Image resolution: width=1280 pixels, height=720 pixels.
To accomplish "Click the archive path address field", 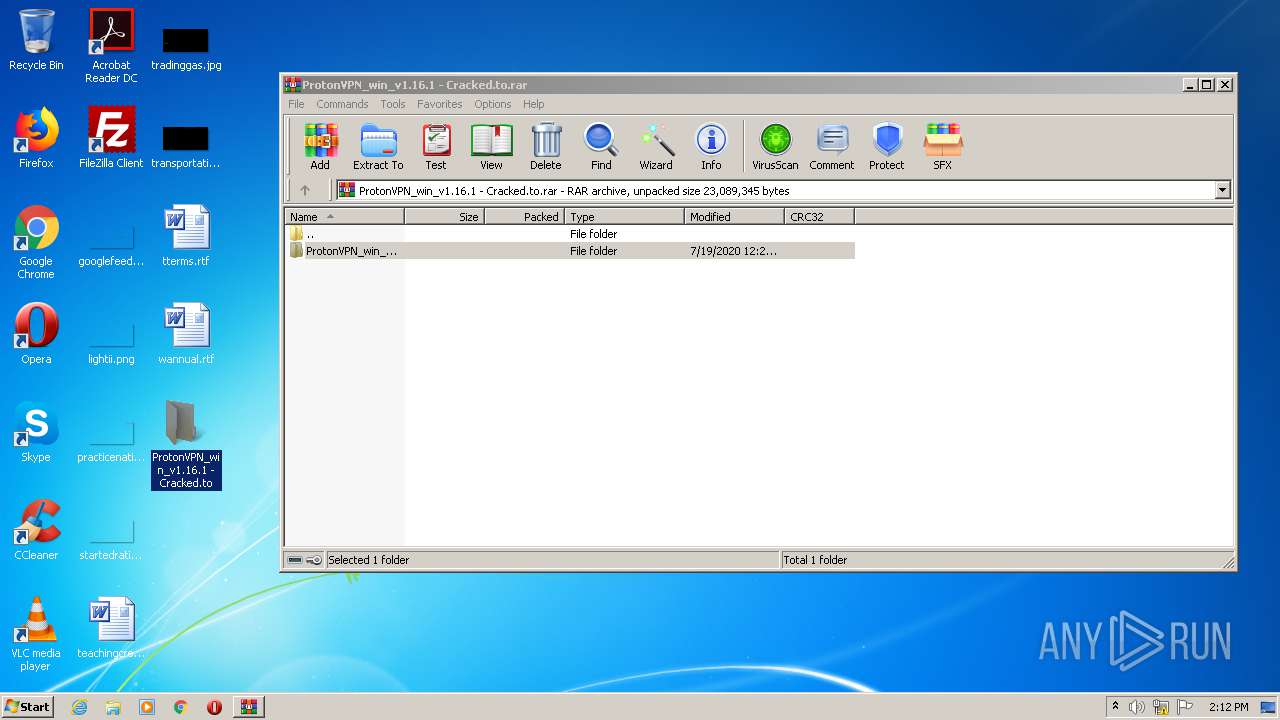I will tap(775, 190).
